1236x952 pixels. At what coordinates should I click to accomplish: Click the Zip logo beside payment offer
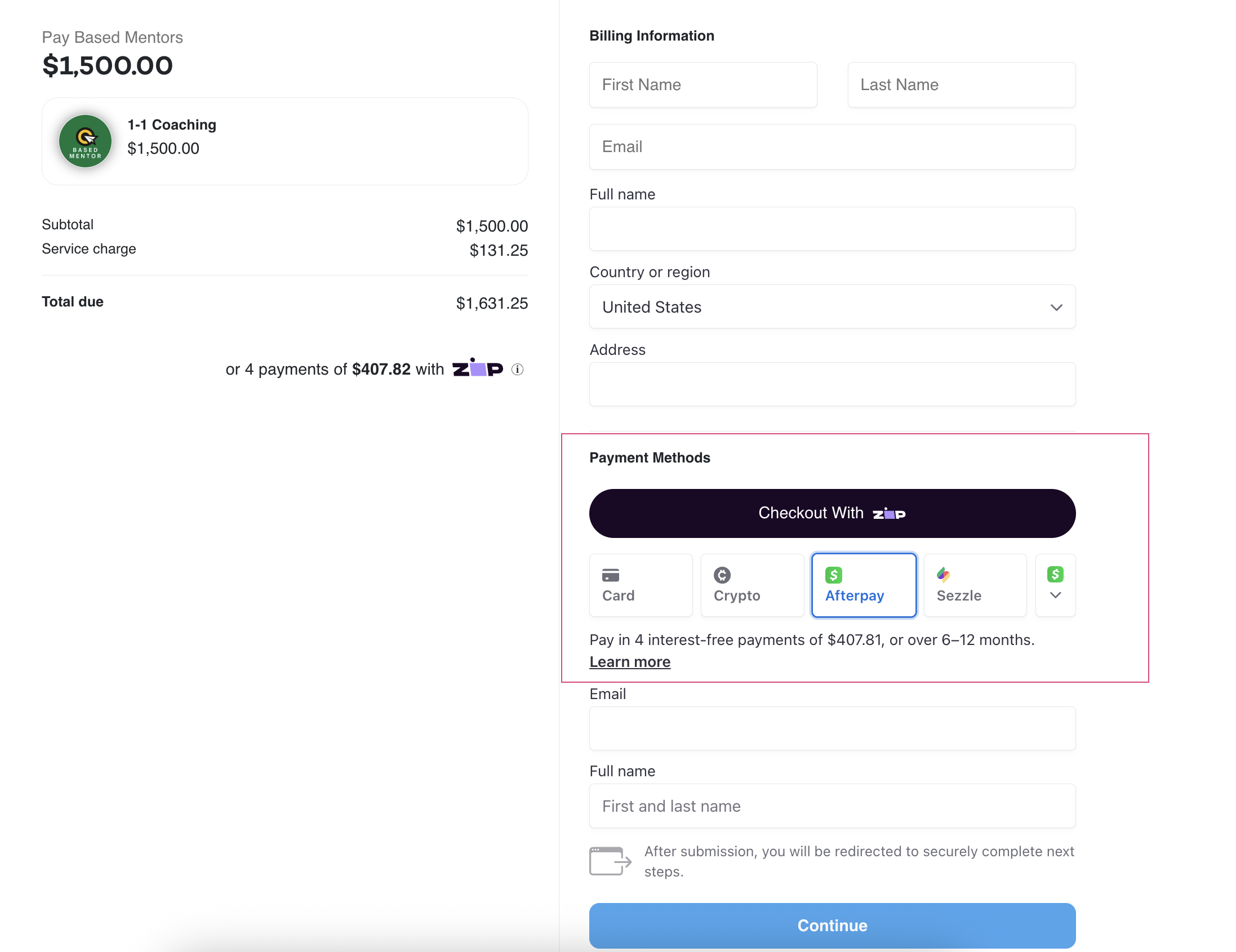(477, 368)
